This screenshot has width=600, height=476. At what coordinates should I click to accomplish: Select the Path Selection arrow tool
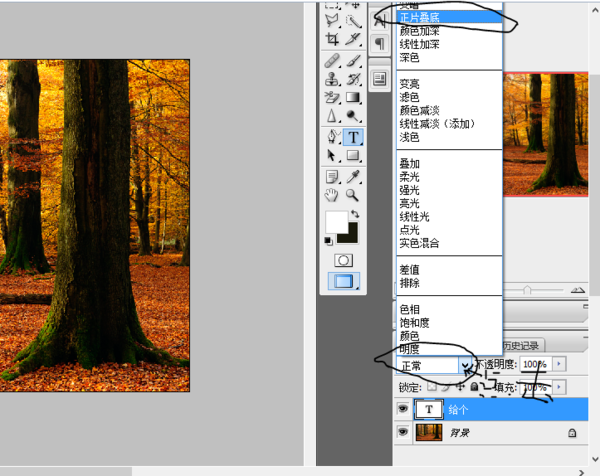(332, 155)
